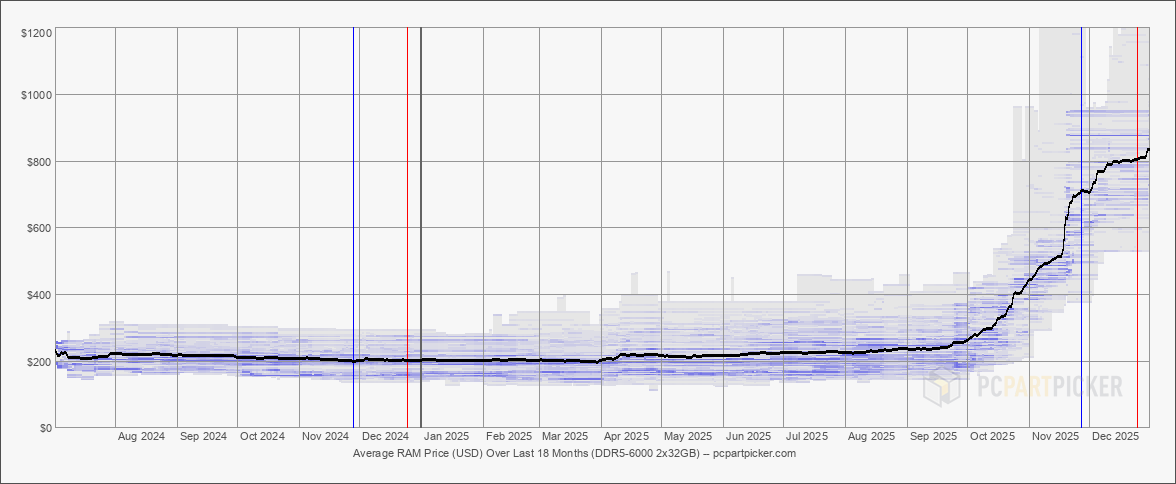Select the $800 y-axis label
1176x484 pixels.
click(39, 161)
